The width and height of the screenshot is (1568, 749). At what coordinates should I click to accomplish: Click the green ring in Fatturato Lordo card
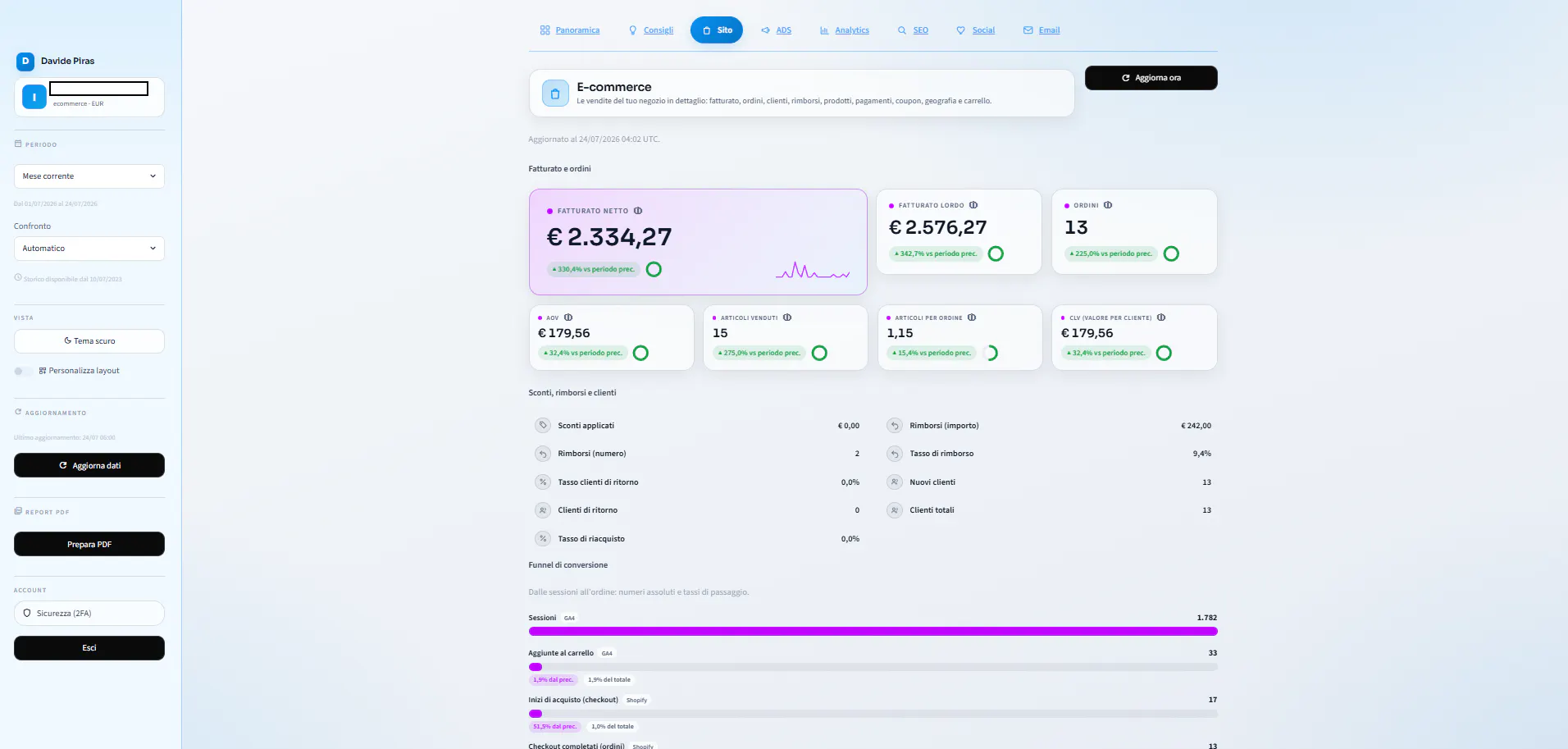pos(996,253)
